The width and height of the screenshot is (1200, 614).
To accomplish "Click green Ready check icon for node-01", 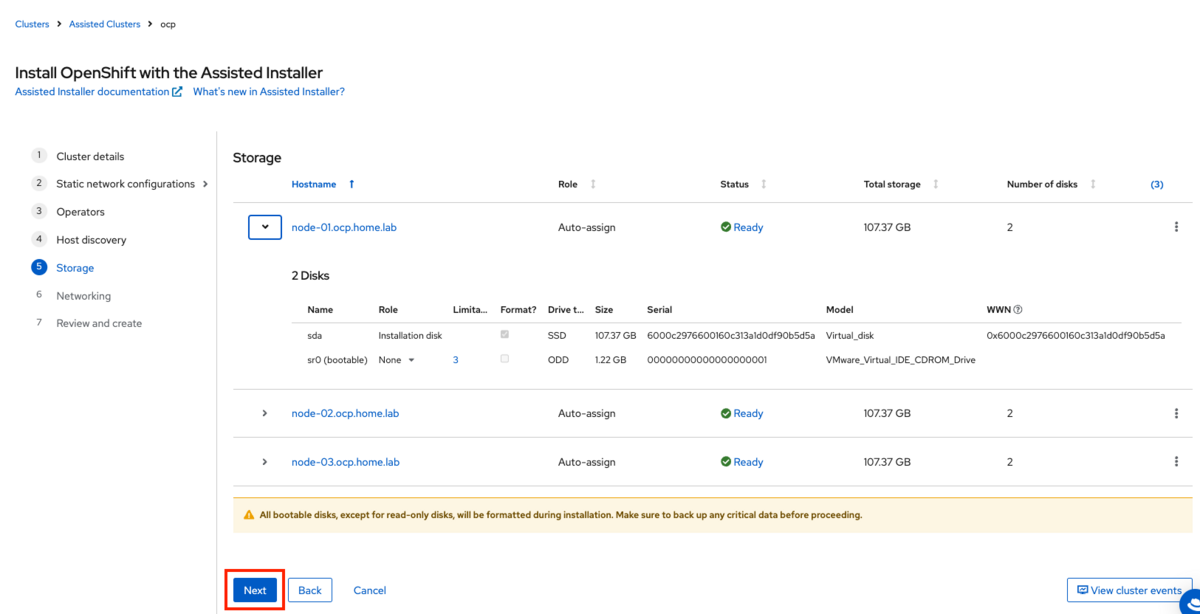I will [x=726, y=227].
